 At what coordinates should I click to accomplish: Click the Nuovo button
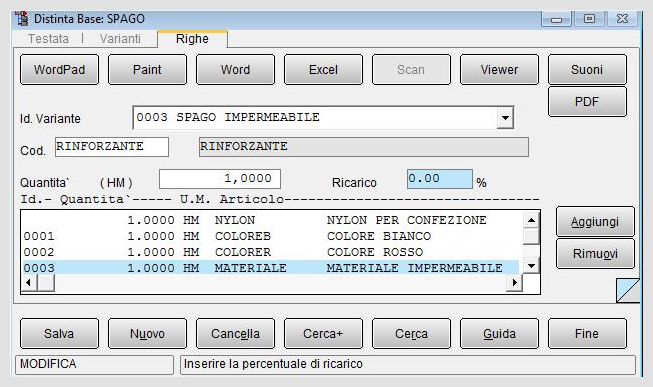[x=147, y=334]
